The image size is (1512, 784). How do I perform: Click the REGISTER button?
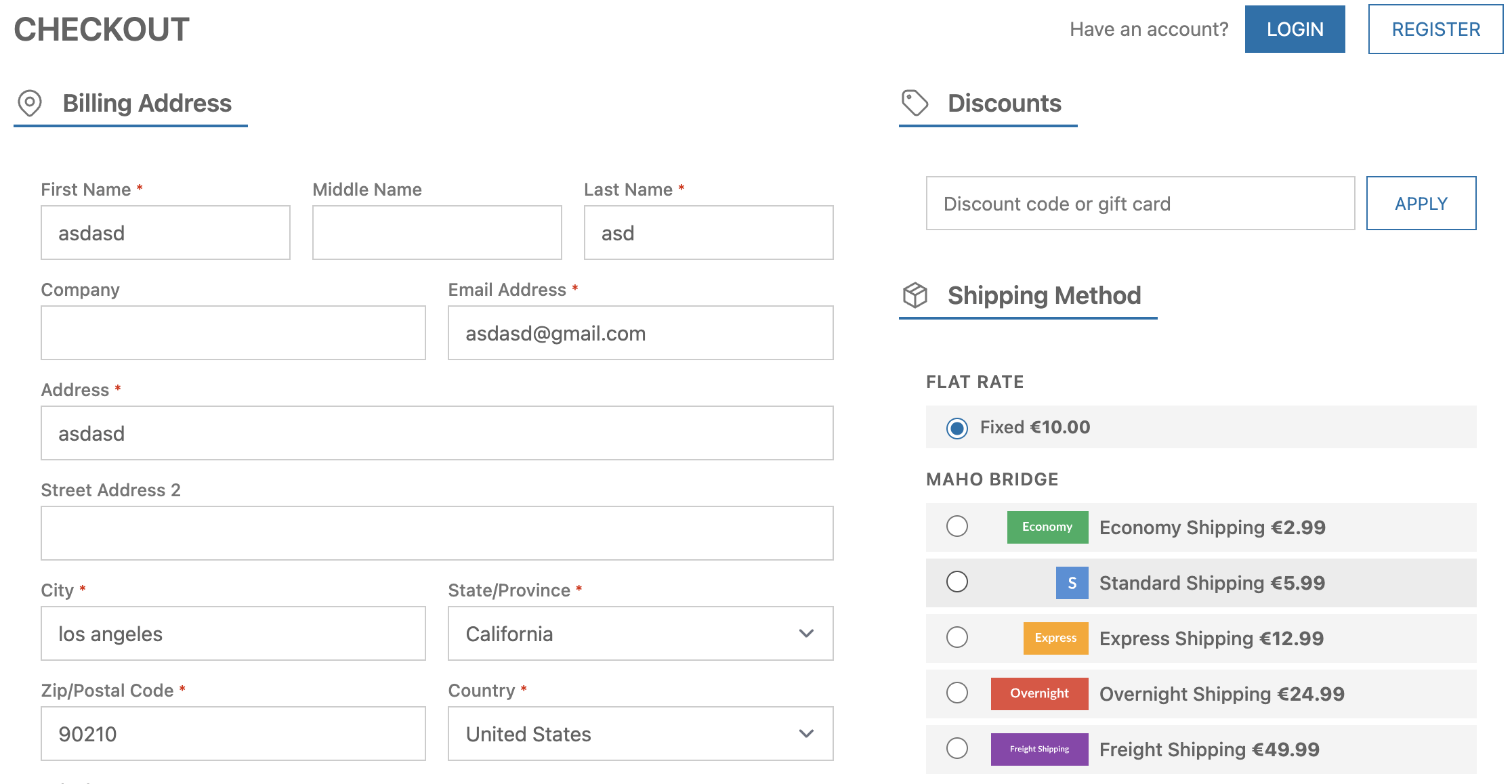(x=1435, y=29)
